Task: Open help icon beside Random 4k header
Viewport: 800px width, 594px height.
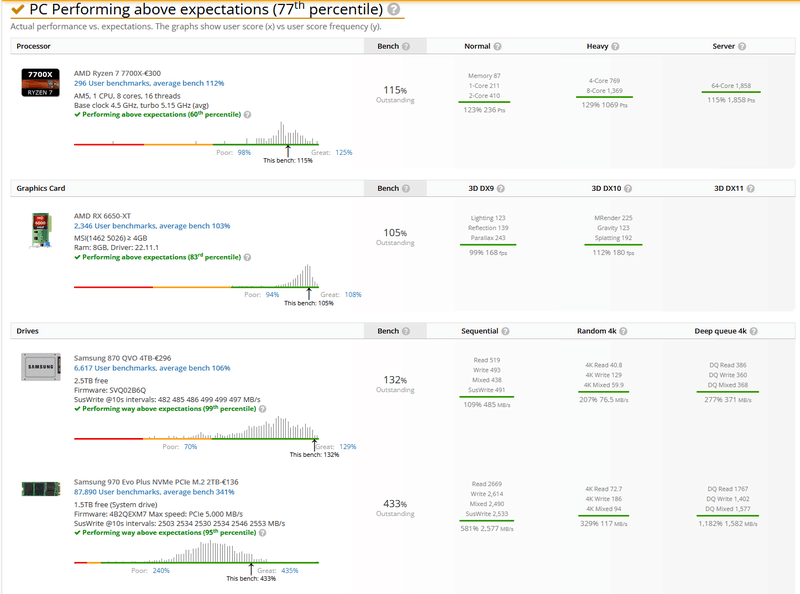Action: pyautogui.click(x=623, y=331)
